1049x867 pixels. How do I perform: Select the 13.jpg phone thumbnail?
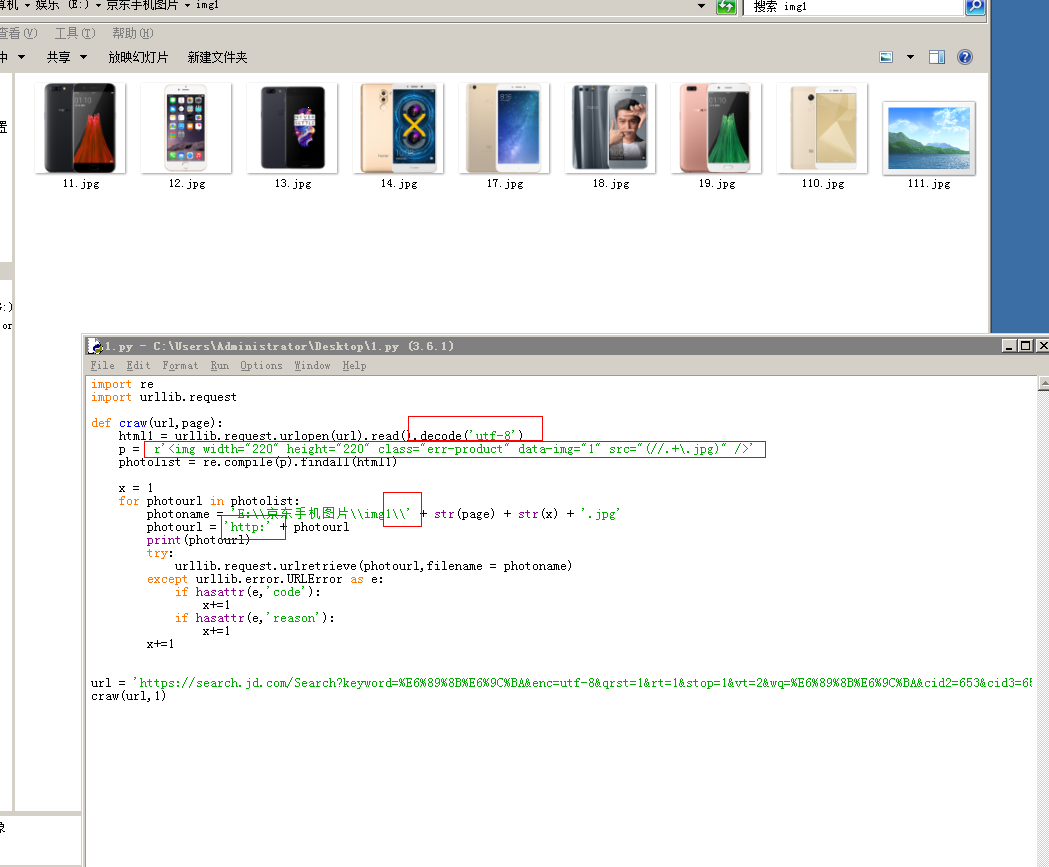292,128
